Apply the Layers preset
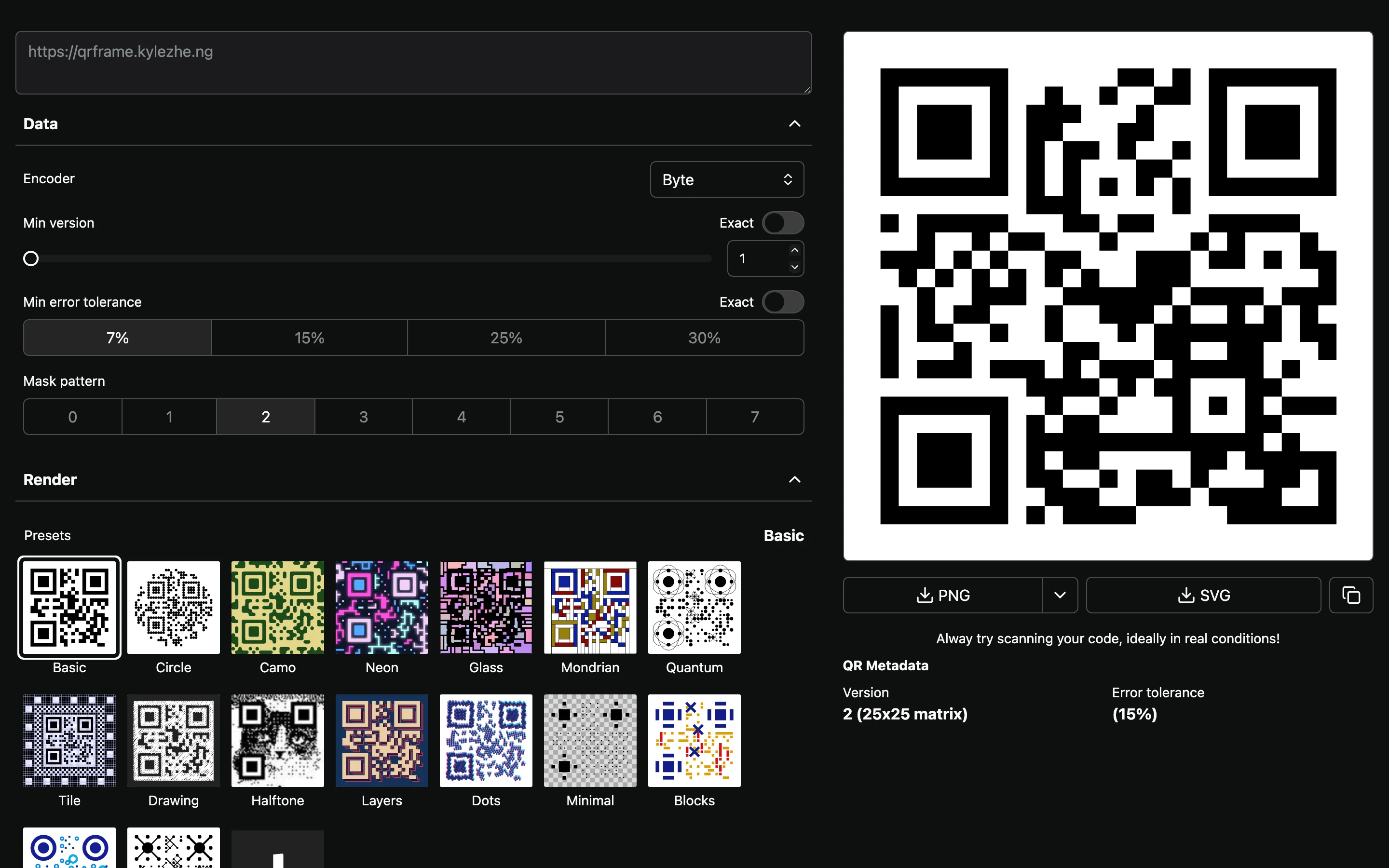 (x=381, y=741)
